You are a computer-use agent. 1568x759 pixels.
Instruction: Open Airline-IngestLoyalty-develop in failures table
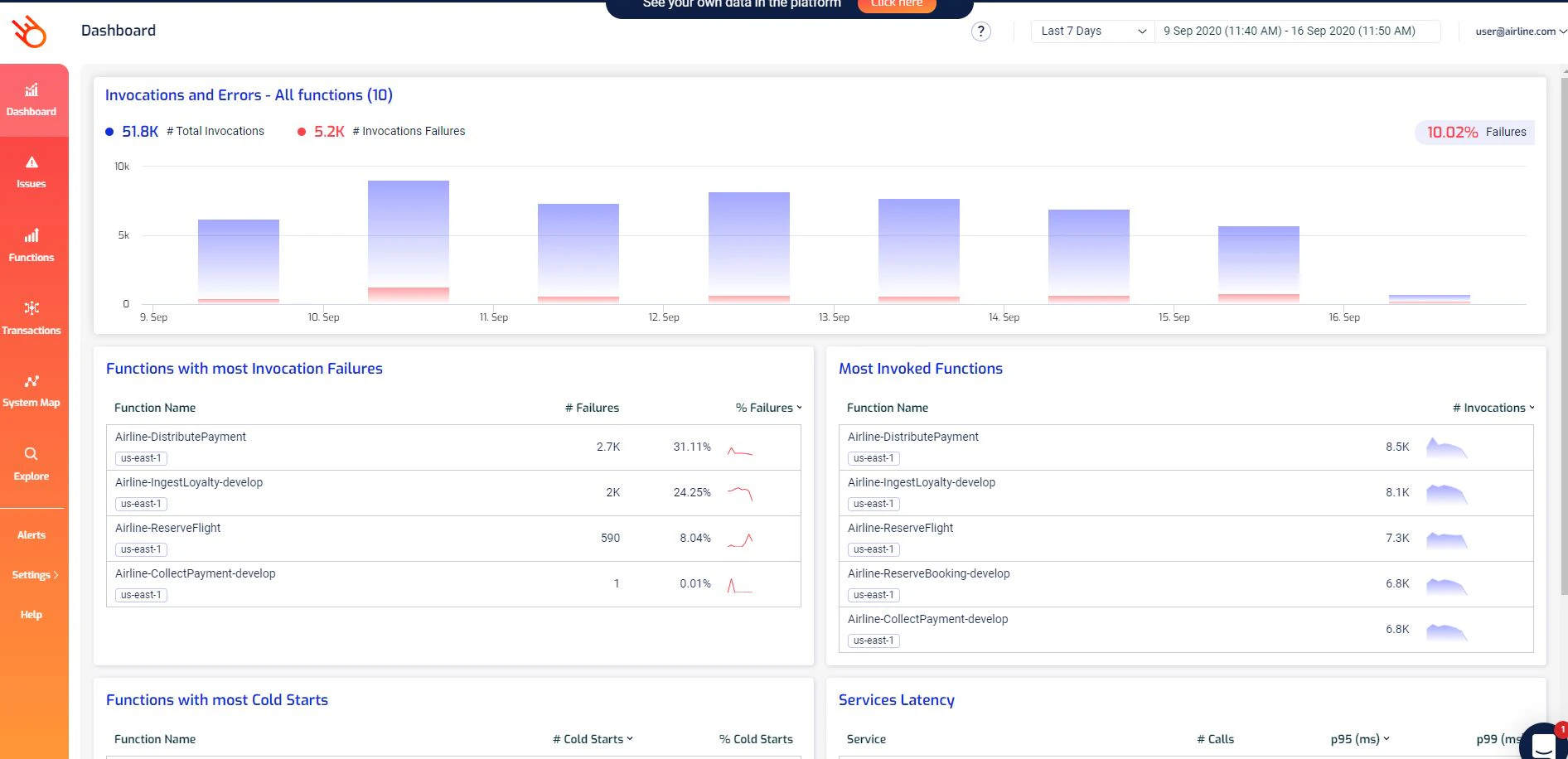189,482
